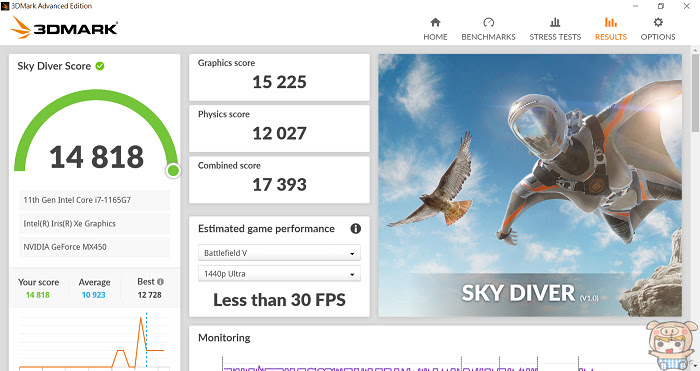Click the Less than 30 FPS result
The width and height of the screenshot is (700, 371).
pyautogui.click(x=279, y=300)
